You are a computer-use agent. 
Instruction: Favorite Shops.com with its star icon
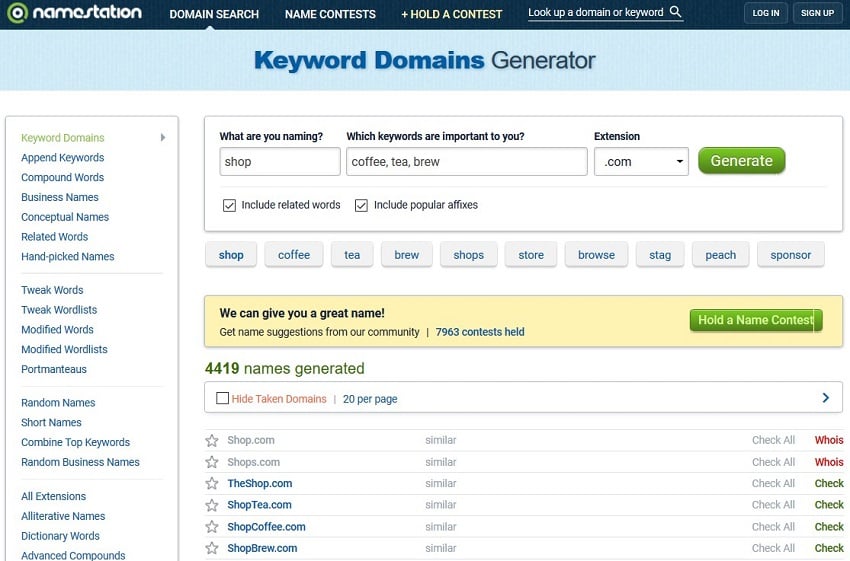[x=212, y=462]
